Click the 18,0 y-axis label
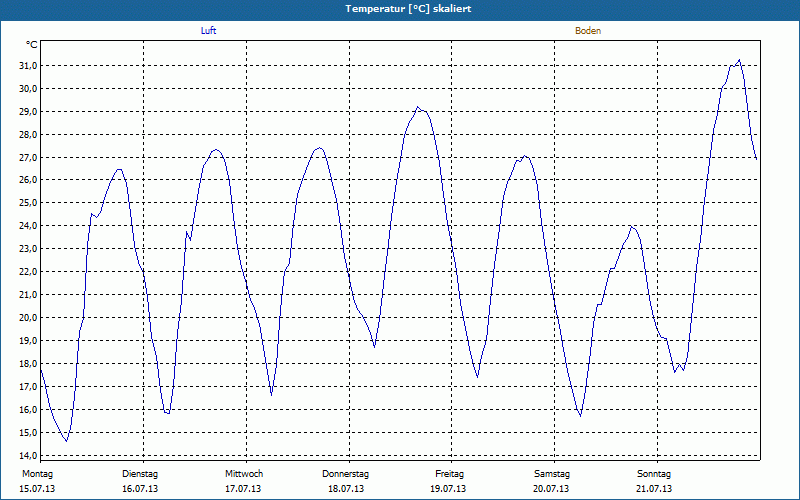The height and width of the screenshot is (500, 800). click(28, 363)
